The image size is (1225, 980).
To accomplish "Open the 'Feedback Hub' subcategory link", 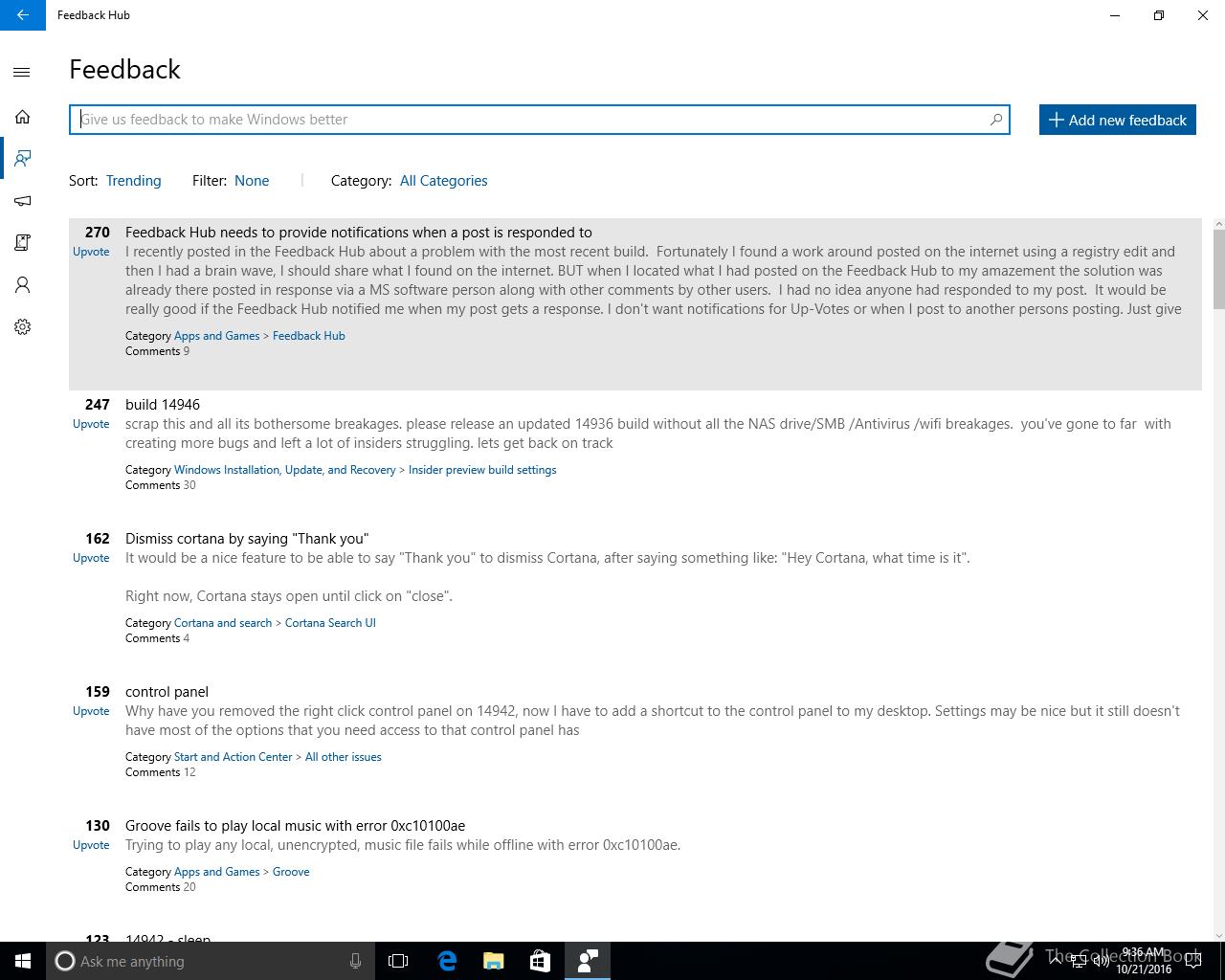I will pyautogui.click(x=308, y=336).
